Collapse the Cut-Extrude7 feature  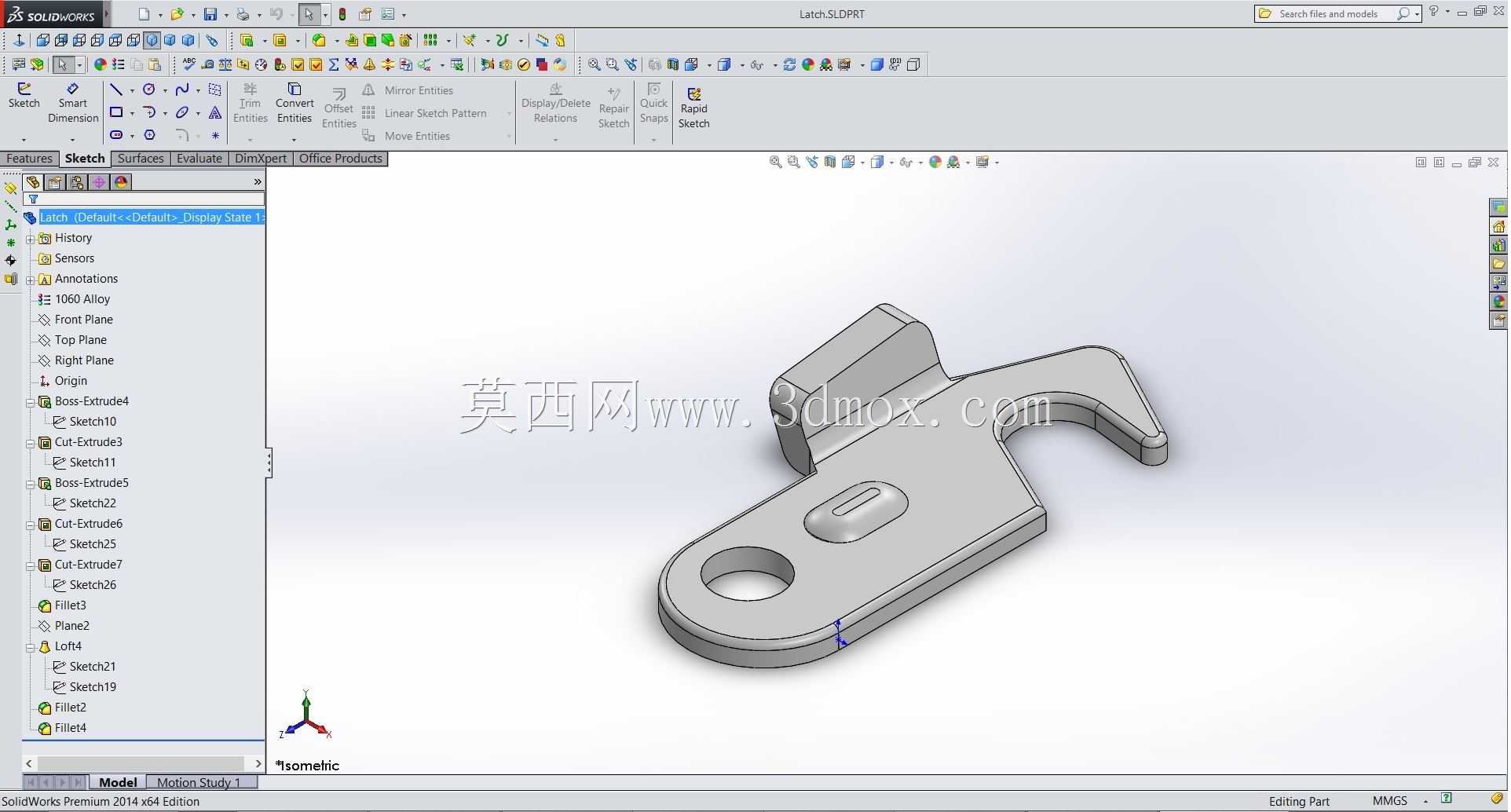(x=30, y=565)
